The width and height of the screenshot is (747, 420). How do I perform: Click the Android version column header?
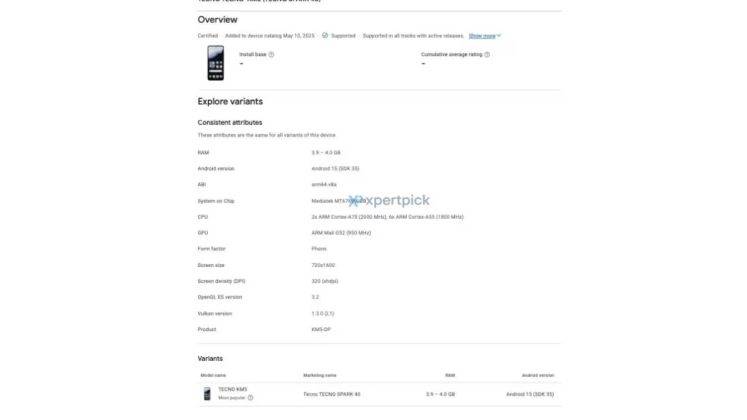click(537, 375)
